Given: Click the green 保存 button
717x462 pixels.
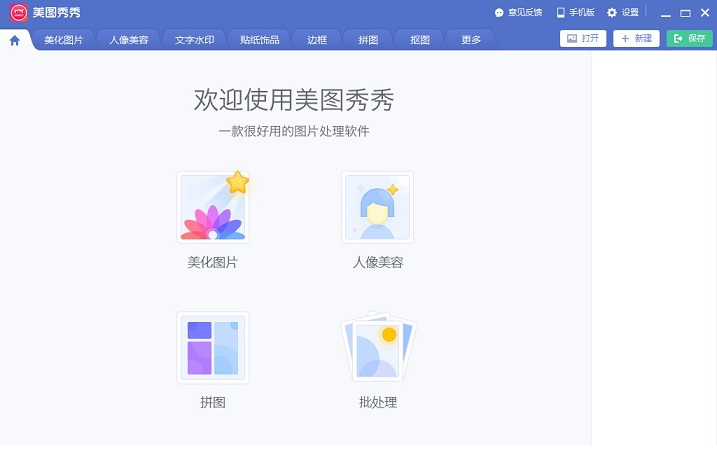Looking at the screenshot, I should click(690, 38).
